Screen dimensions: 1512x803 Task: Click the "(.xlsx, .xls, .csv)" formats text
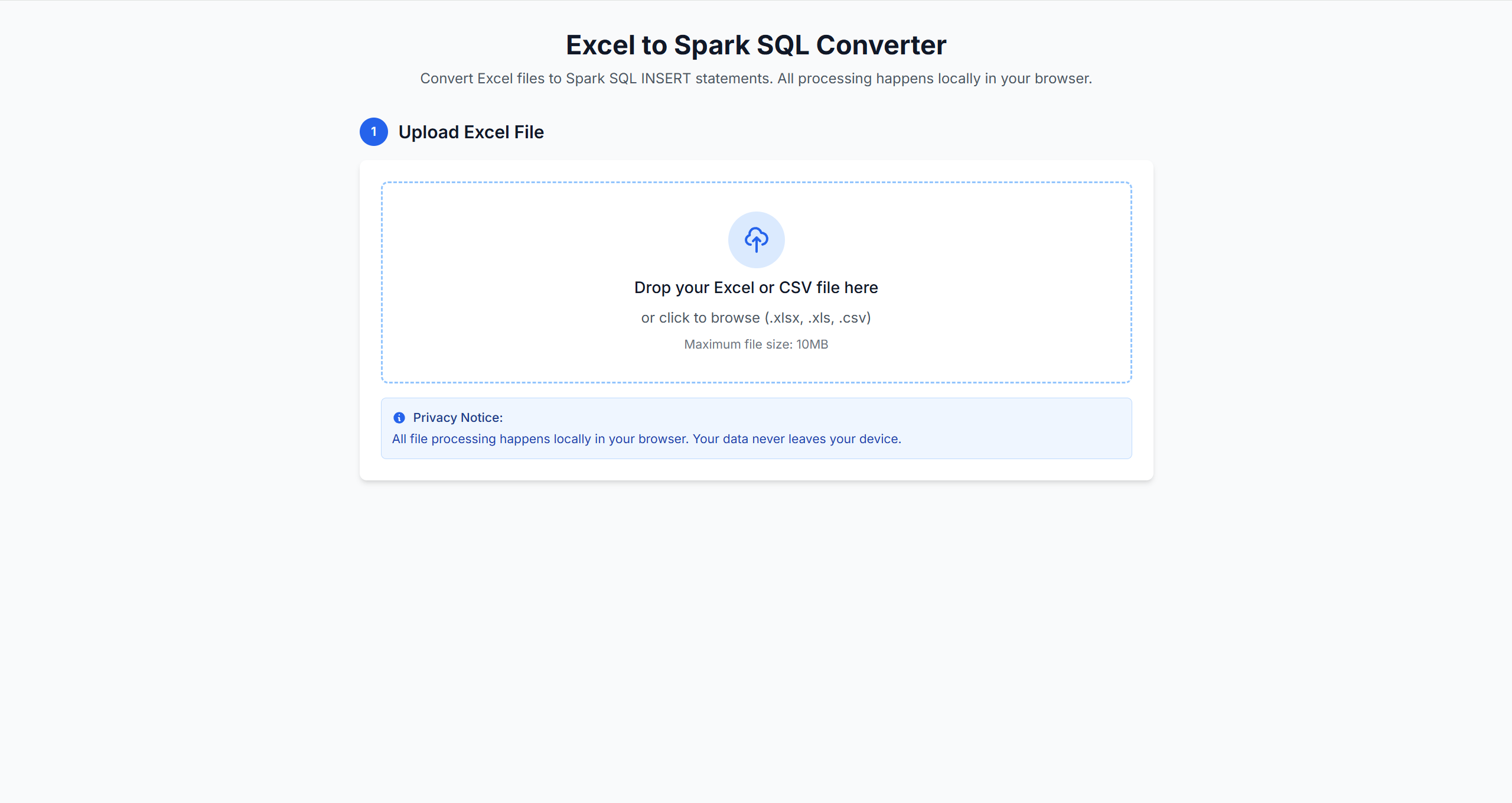[x=818, y=318]
